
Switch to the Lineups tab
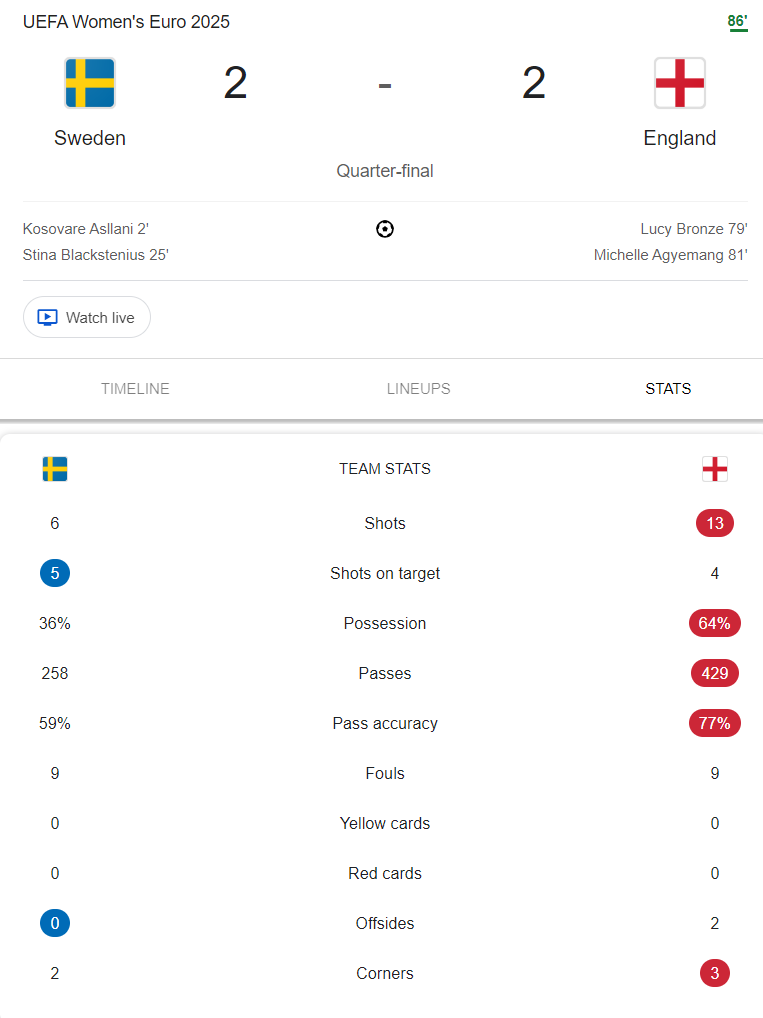click(x=419, y=389)
